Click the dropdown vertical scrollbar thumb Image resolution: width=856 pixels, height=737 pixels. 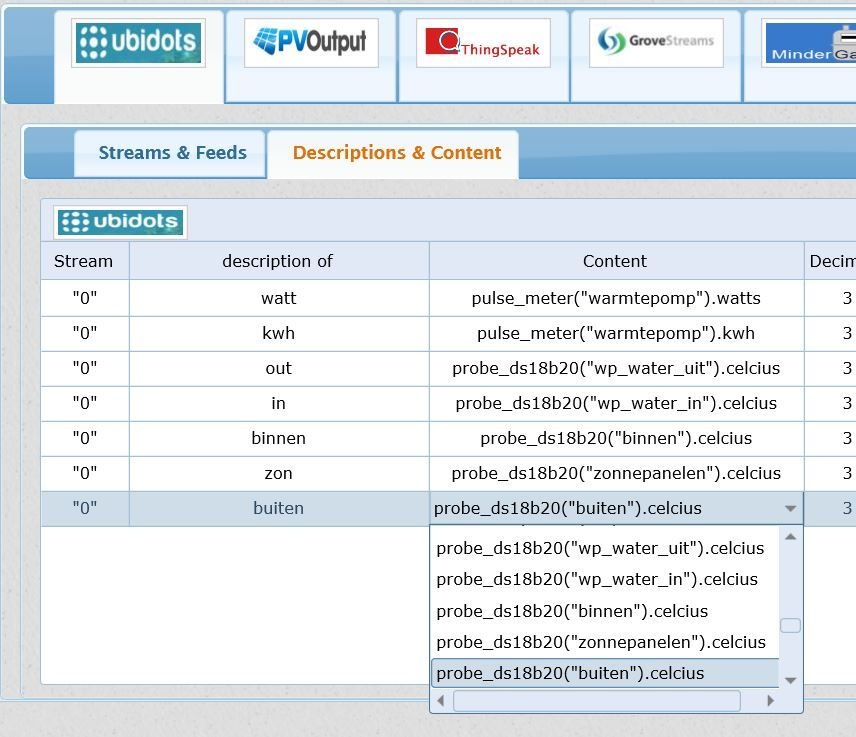pos(790,625)
